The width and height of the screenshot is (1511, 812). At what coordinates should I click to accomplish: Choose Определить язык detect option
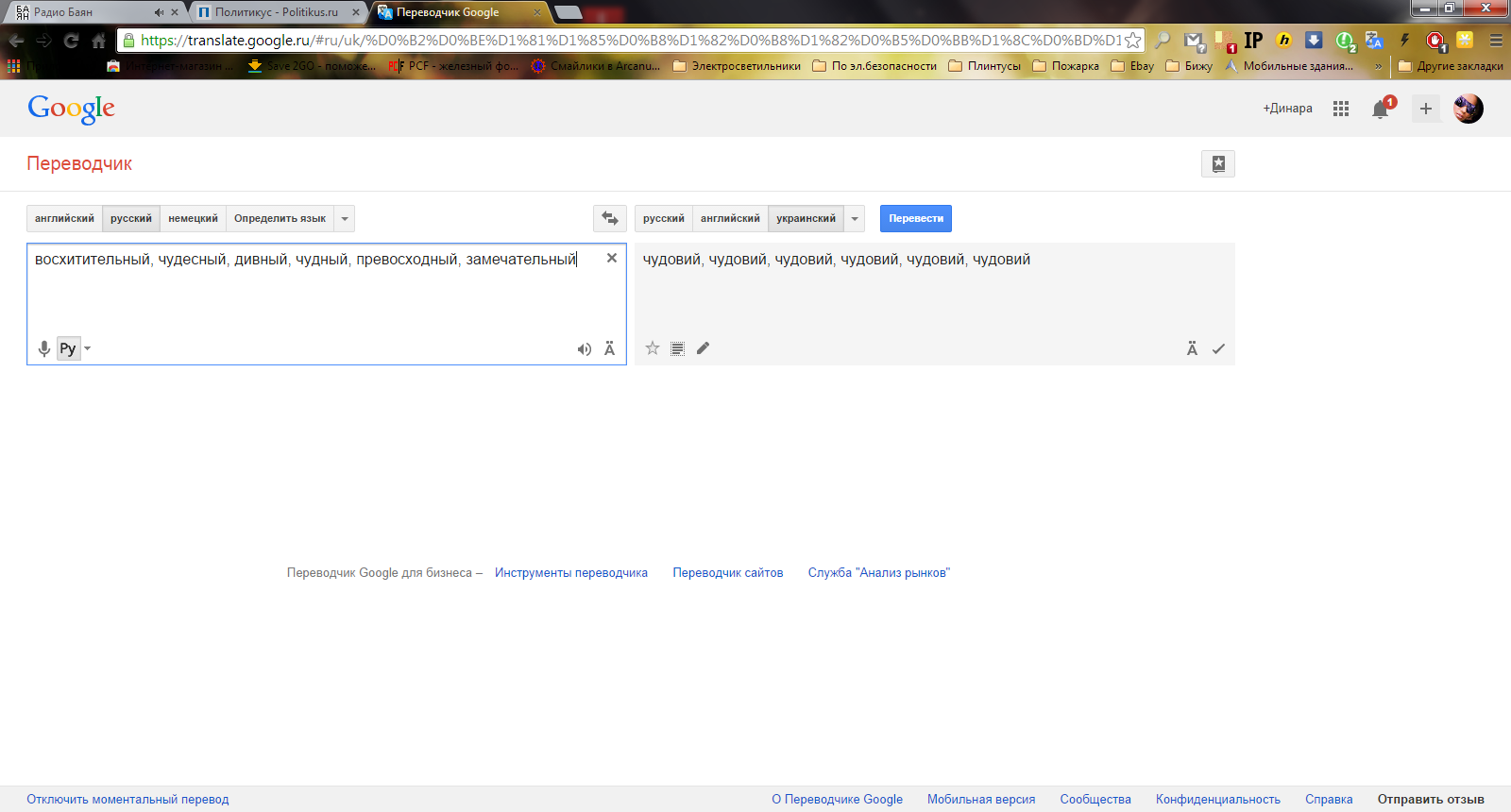click(280, 218)
